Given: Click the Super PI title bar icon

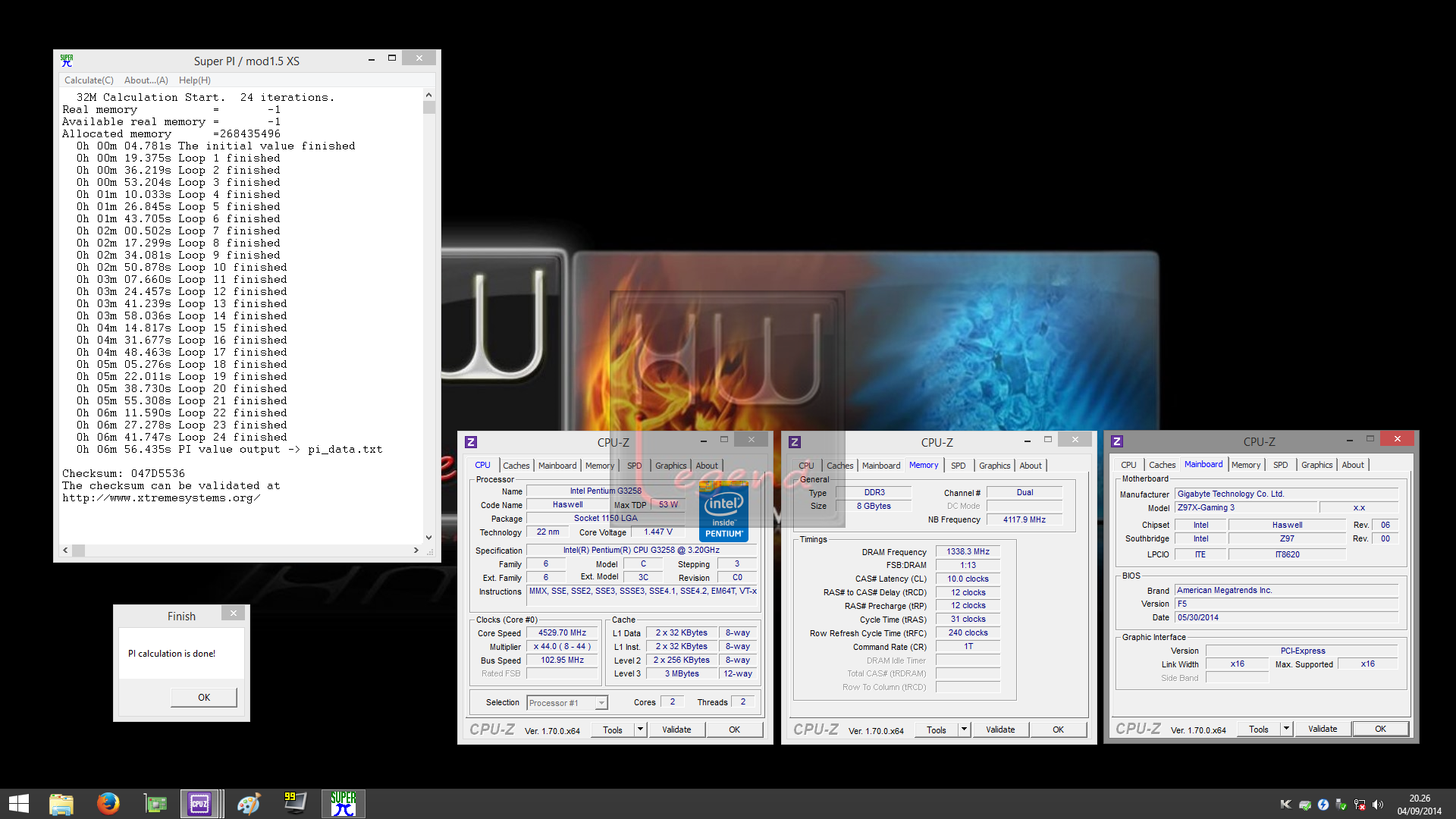Looking at the screenshot, I should [x=67, y=61].
